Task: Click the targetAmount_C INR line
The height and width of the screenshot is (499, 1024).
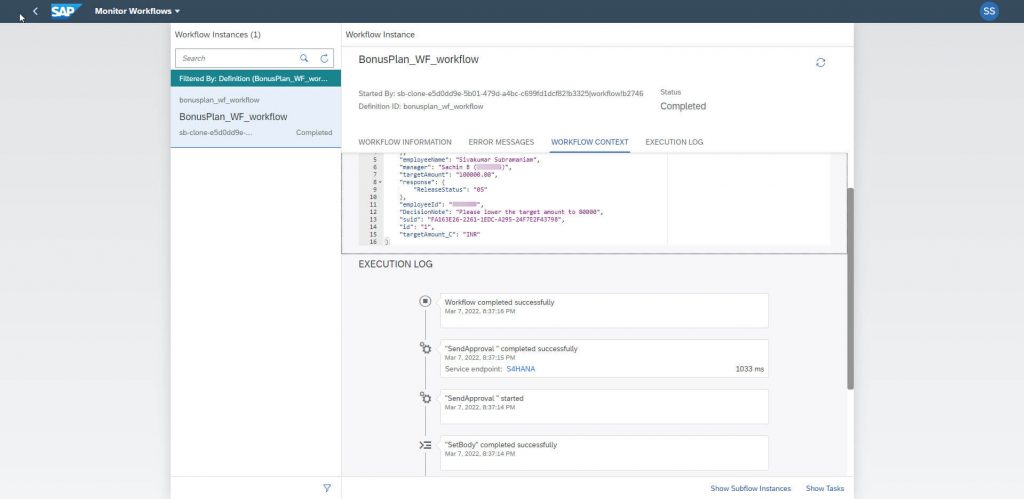Action: point(440,234)
